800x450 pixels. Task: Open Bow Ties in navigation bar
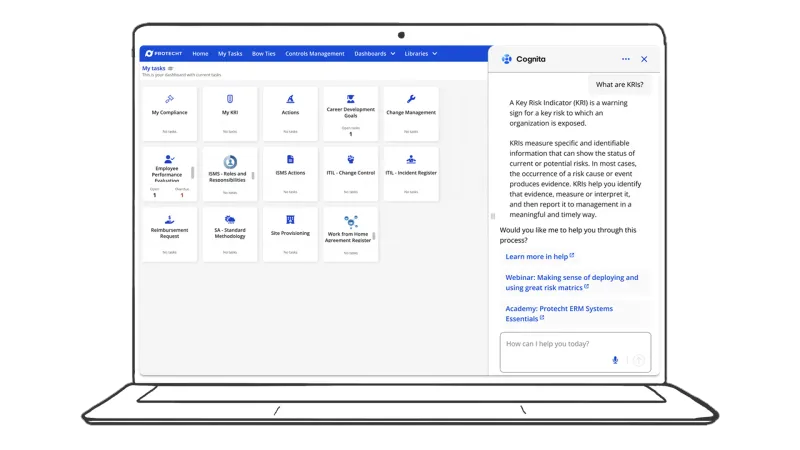point(263,54)
